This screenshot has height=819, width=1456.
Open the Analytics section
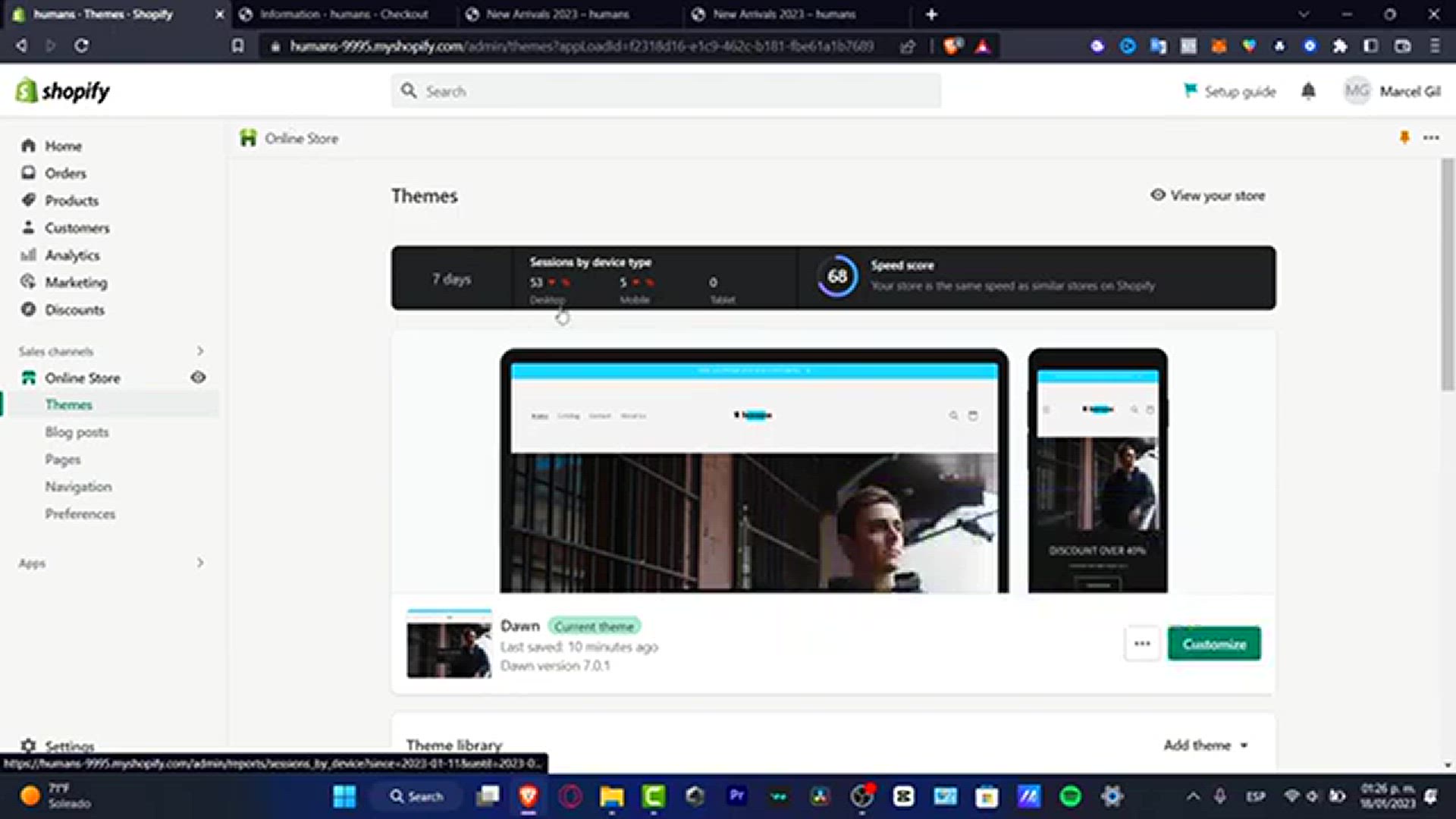(71, 255)
